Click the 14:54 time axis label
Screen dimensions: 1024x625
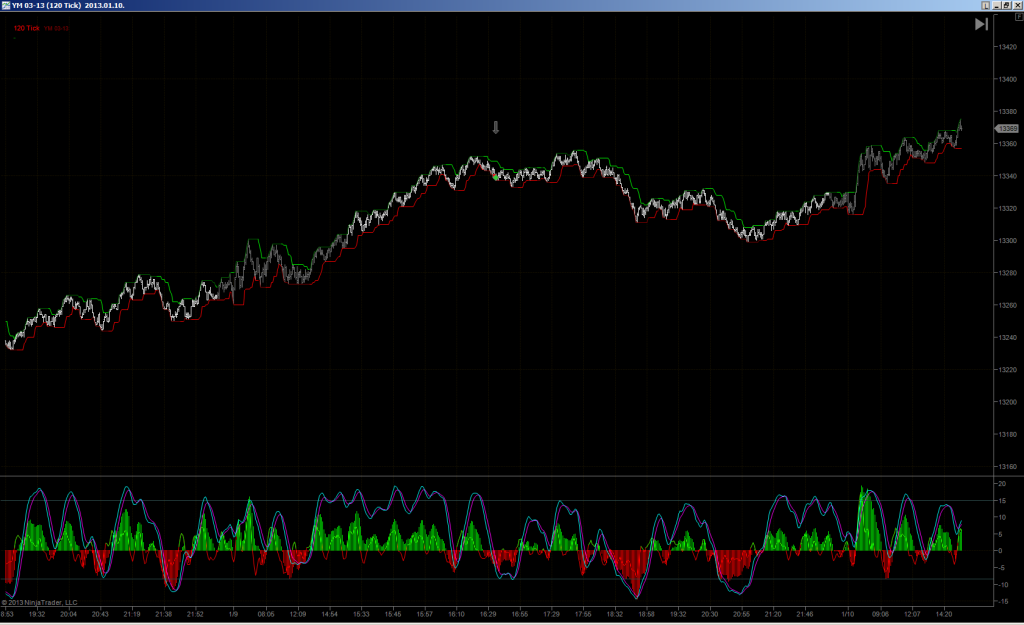click(330, 614)
